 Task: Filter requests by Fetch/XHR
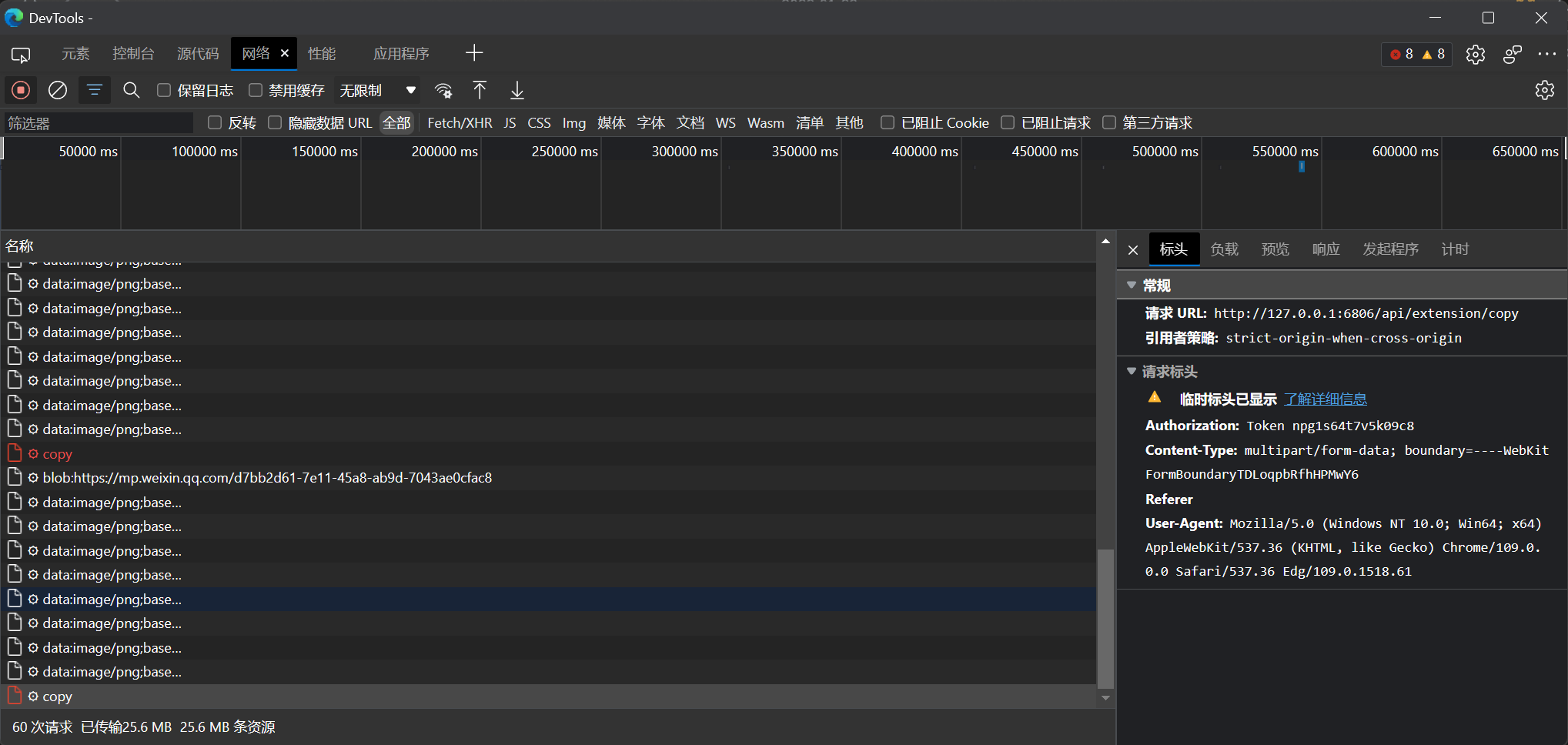point(460,123)
